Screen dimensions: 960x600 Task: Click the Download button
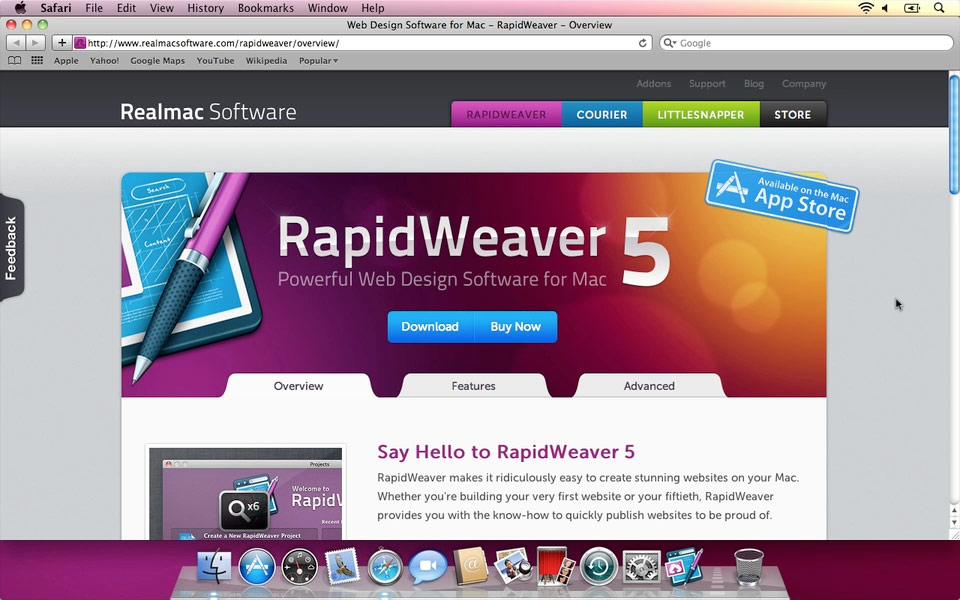point(430,327)
